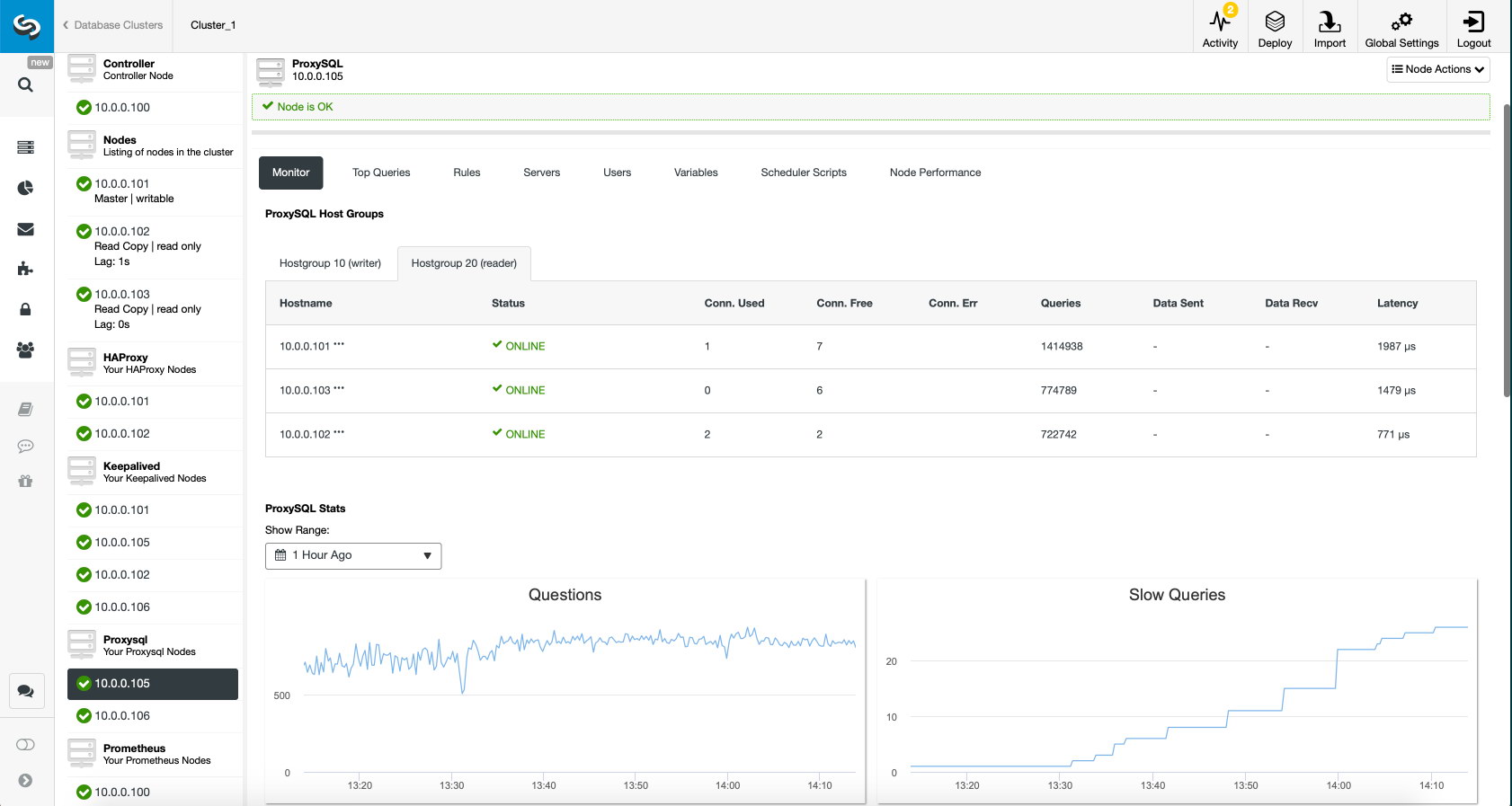The width and height of the screenshot is (1512, 806).
Task: Toggle the sidebar switch icon
Action: 25,744
